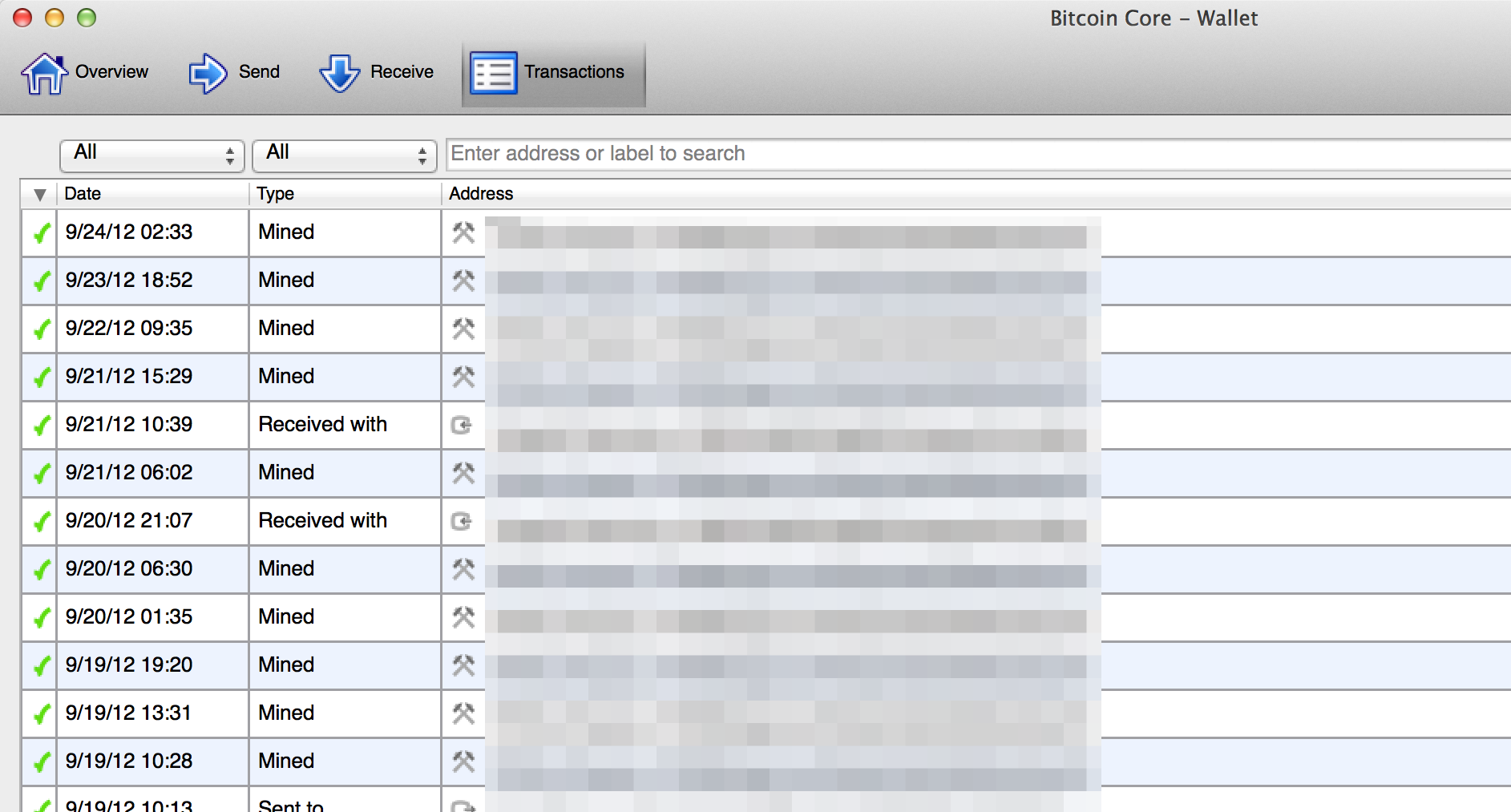Click the mining pickaxe icon for 9/20/12 06:30

pos(463,569)
